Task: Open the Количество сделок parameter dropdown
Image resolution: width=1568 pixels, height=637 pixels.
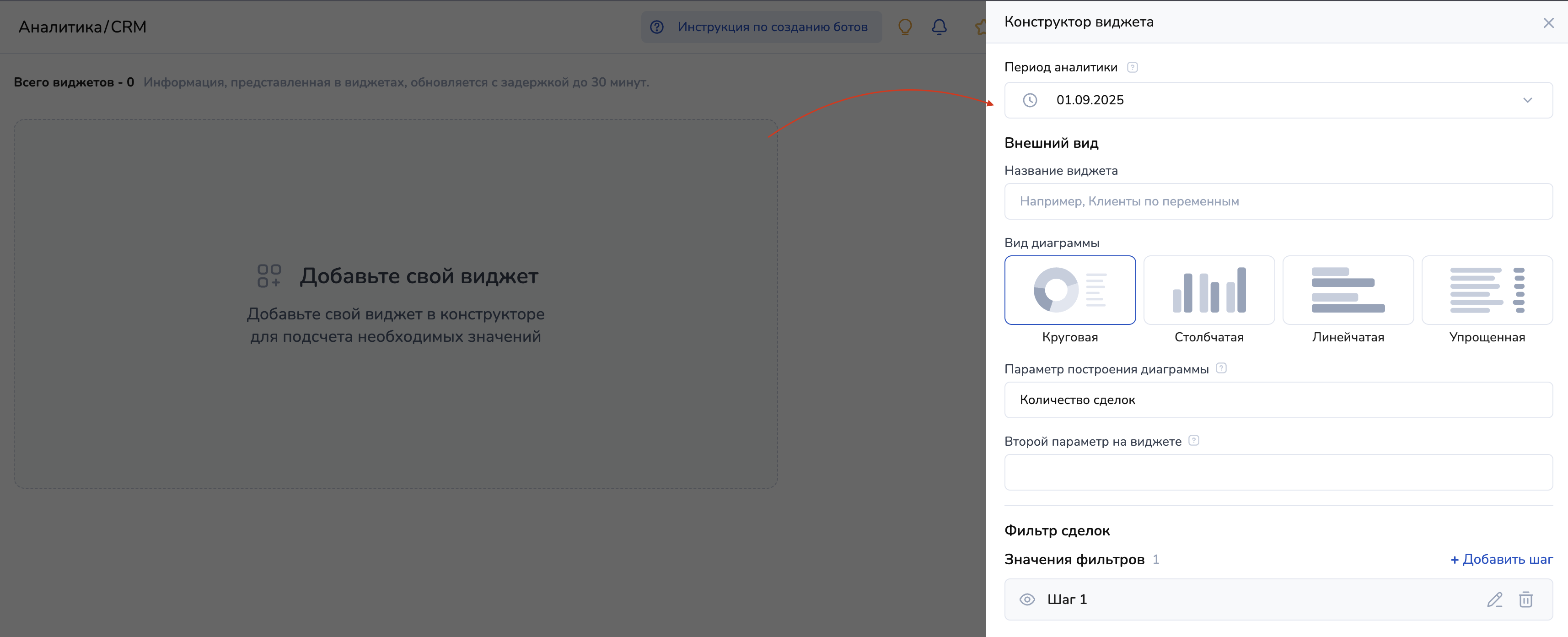Action: [x=1278, y=400]
